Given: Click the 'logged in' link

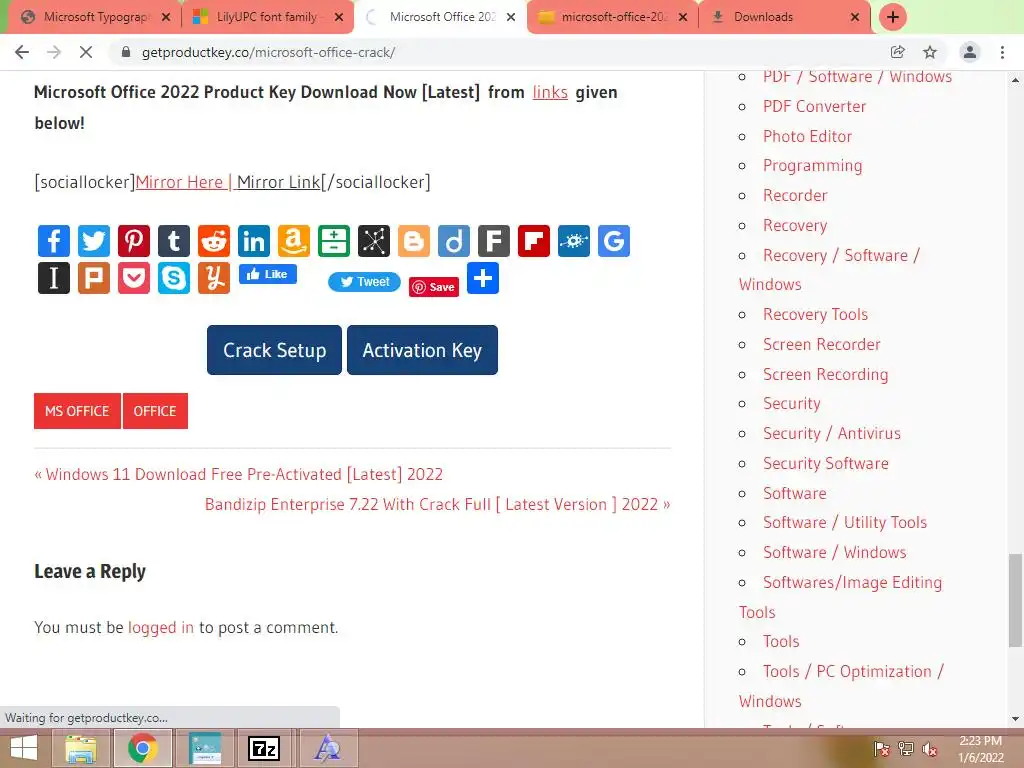Looking at the screenshot, I should 161,628.
